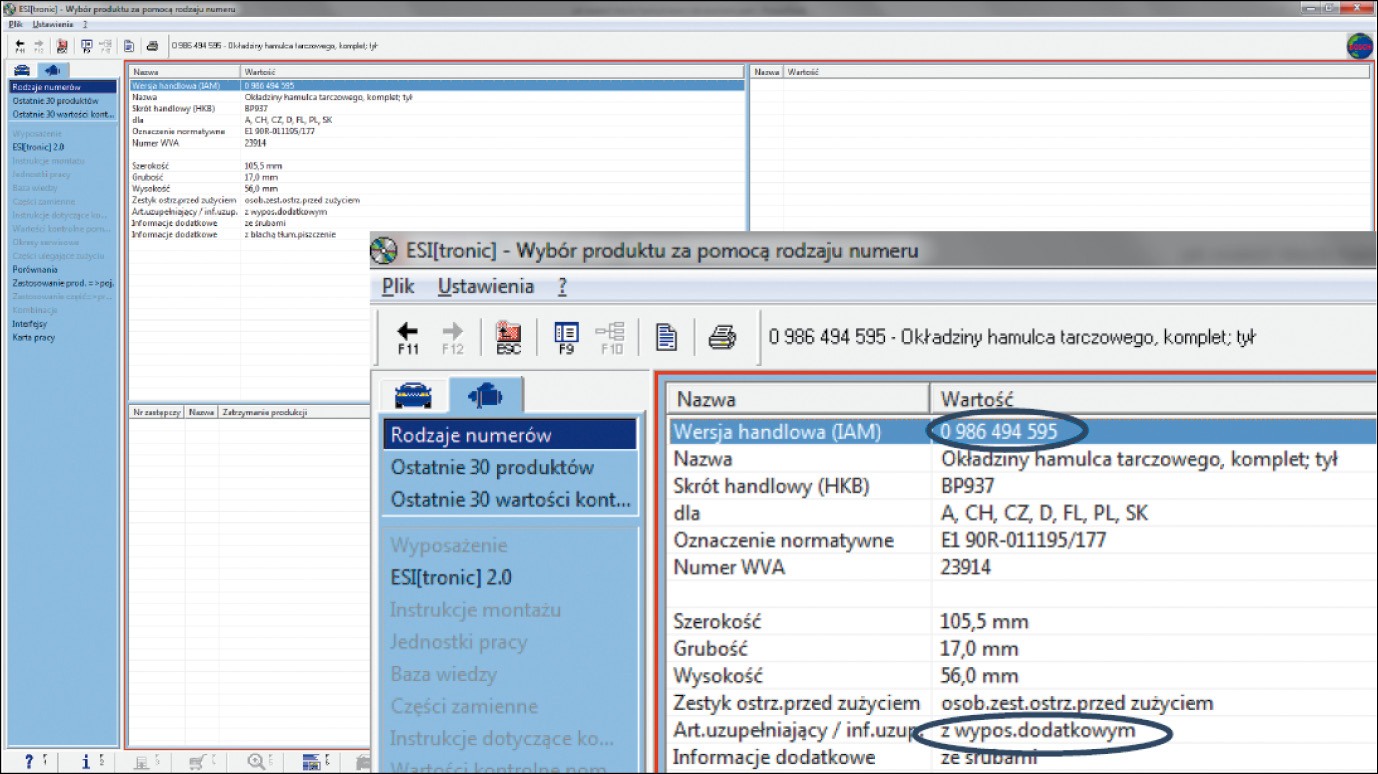Click the magnifier zoom icon in bottom bar
The image size is (1378, 774).
pos(257,763)
